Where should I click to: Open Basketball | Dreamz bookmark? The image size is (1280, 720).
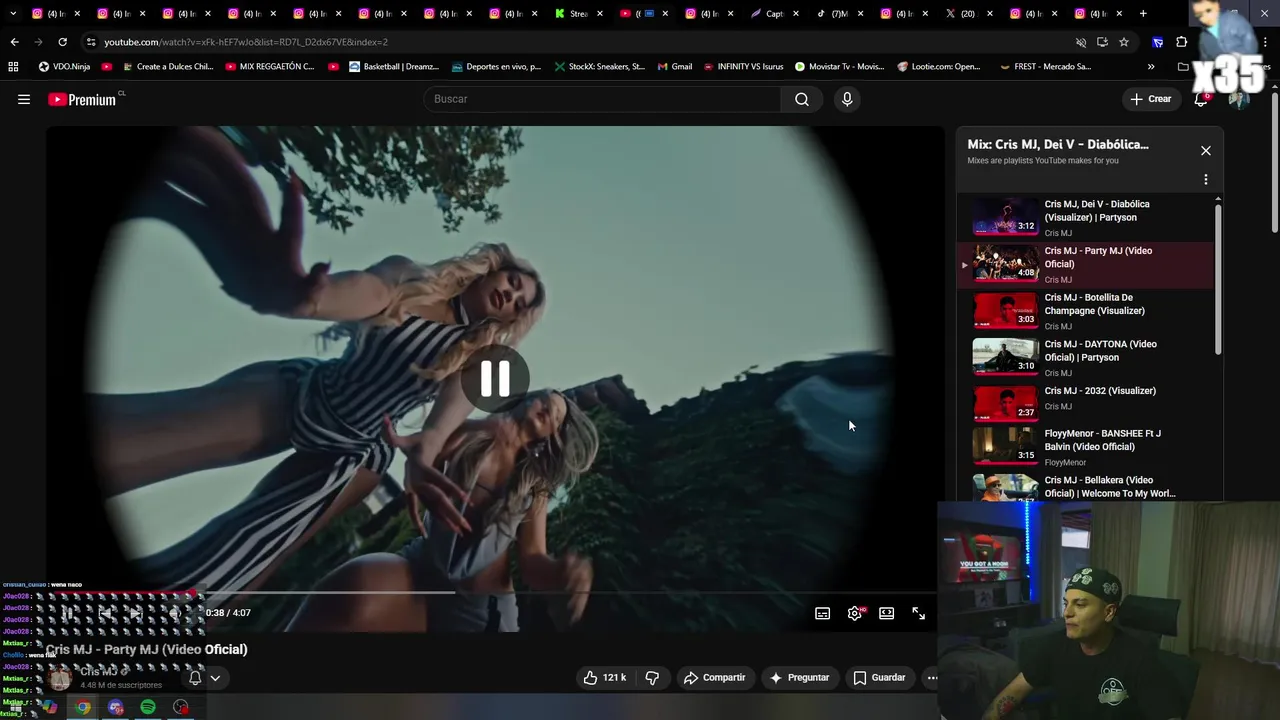393,67
